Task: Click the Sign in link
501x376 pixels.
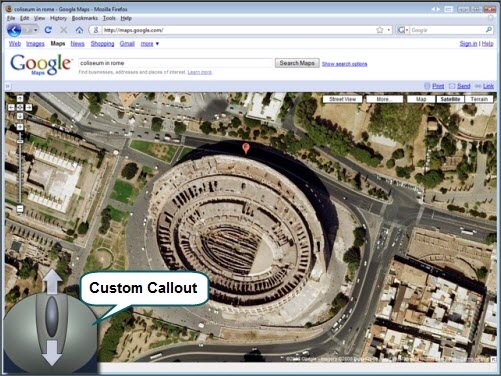Action: (468, 44)
